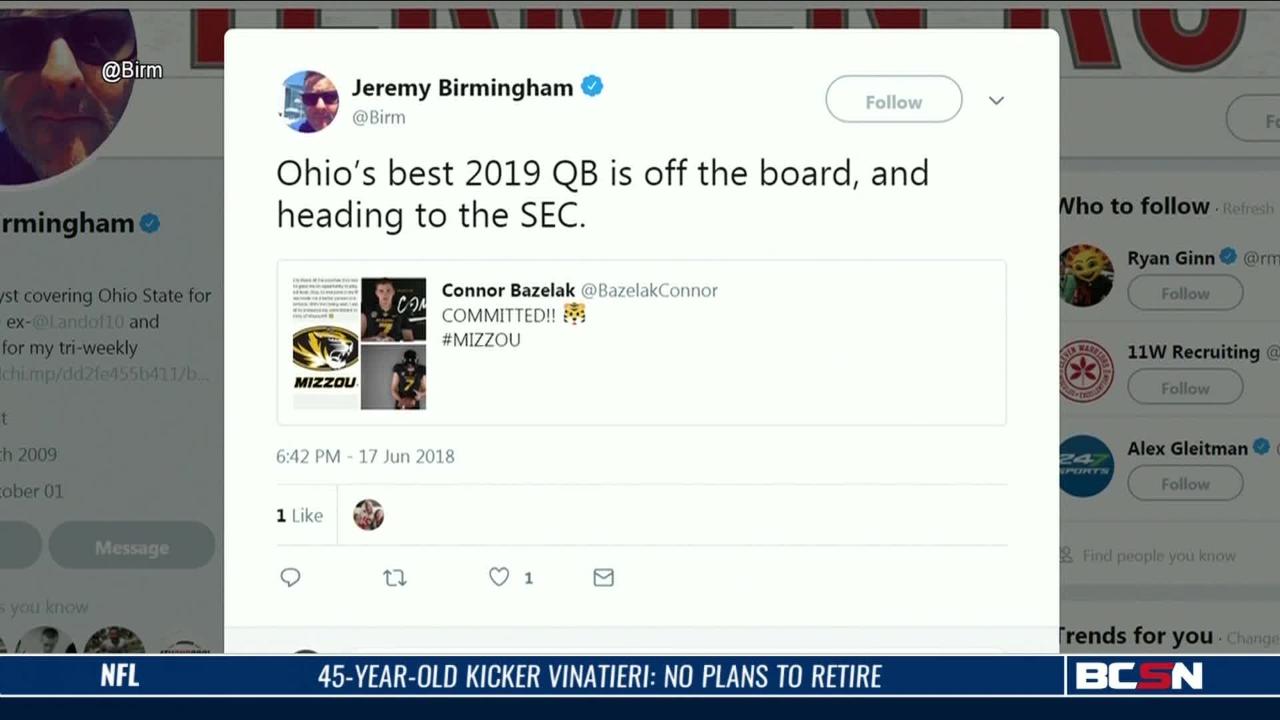Like the tweet with heart icon

[x=499, y=577]
